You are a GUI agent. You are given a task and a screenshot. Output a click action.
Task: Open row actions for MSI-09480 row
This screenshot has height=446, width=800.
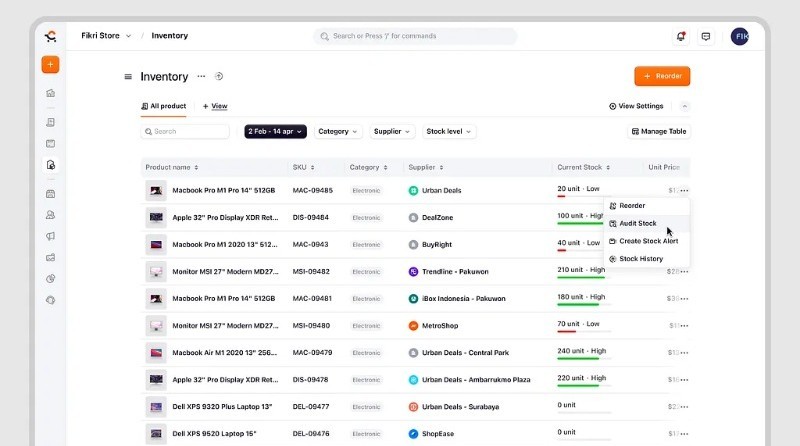[x=684, y=326]
